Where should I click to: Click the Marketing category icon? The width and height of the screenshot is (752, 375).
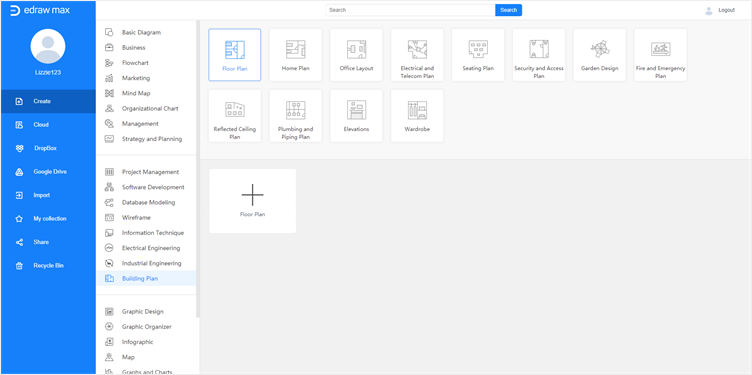pyautogui.click(x=109, y=78)
